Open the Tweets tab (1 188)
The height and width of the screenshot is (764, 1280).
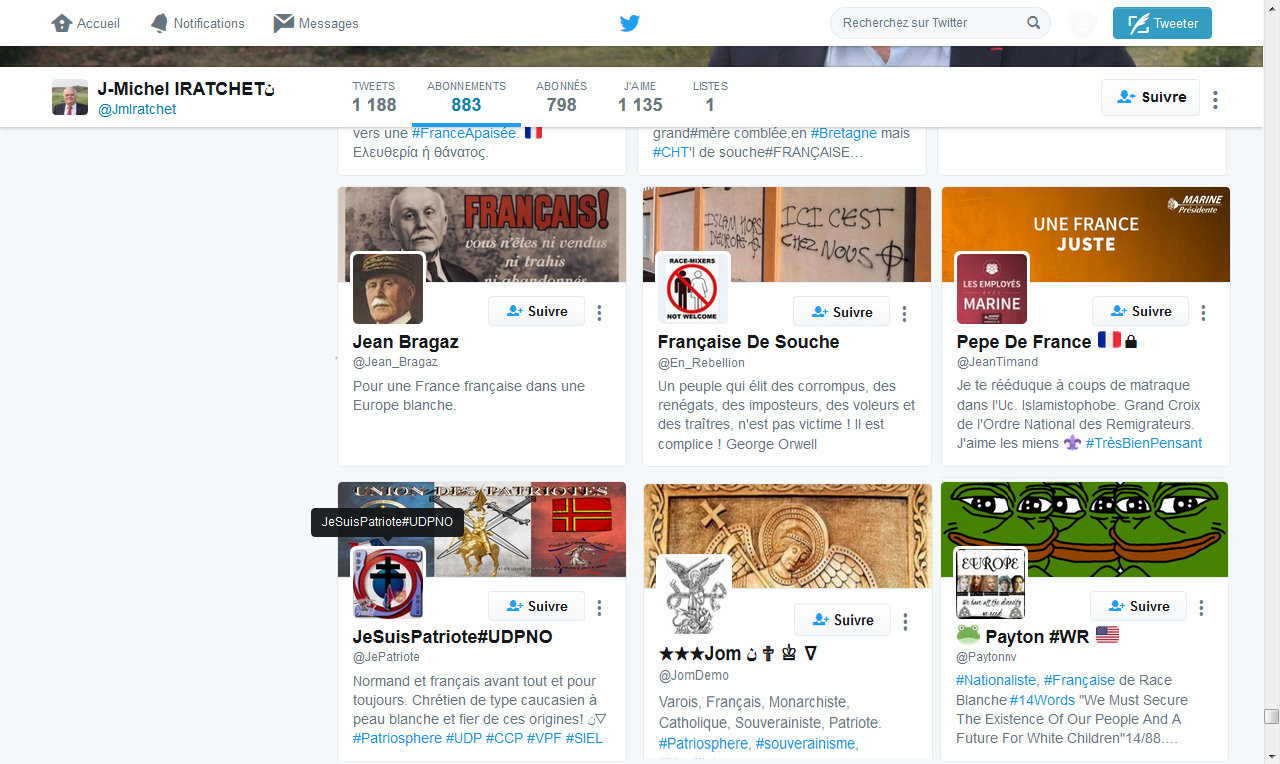[374, 97]
